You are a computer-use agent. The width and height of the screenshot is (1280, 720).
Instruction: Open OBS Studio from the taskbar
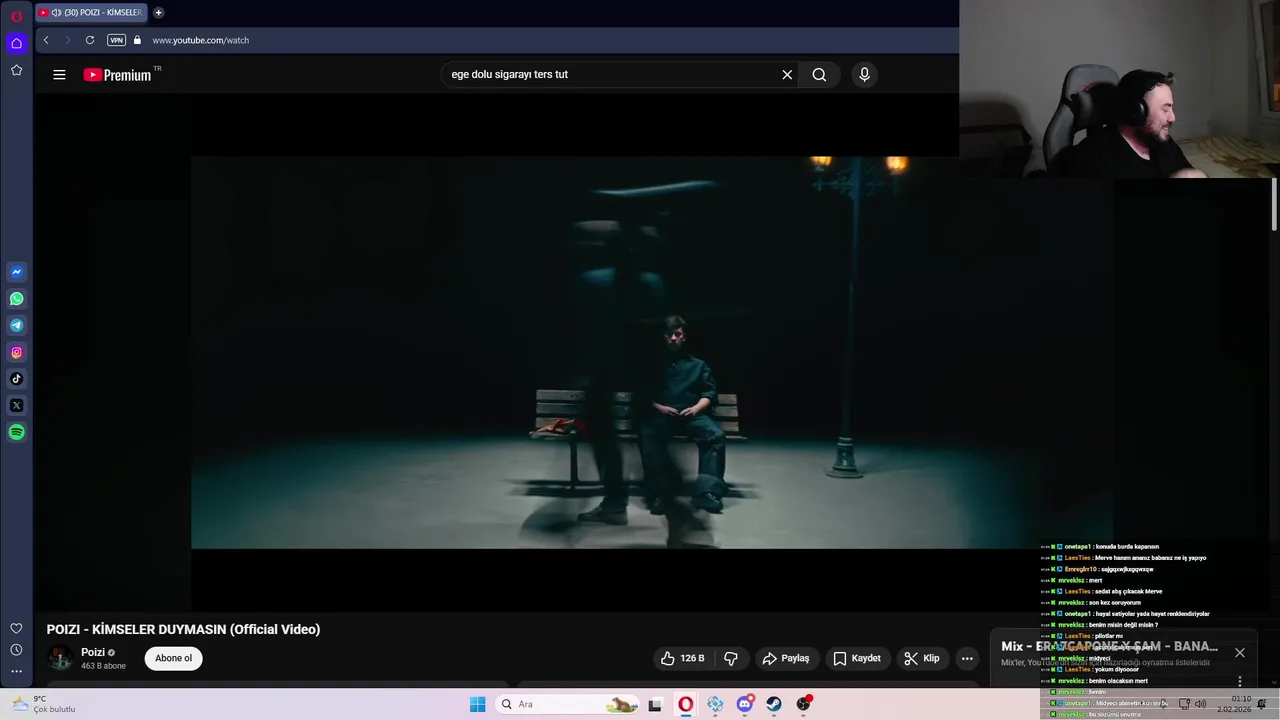[804, 704]
